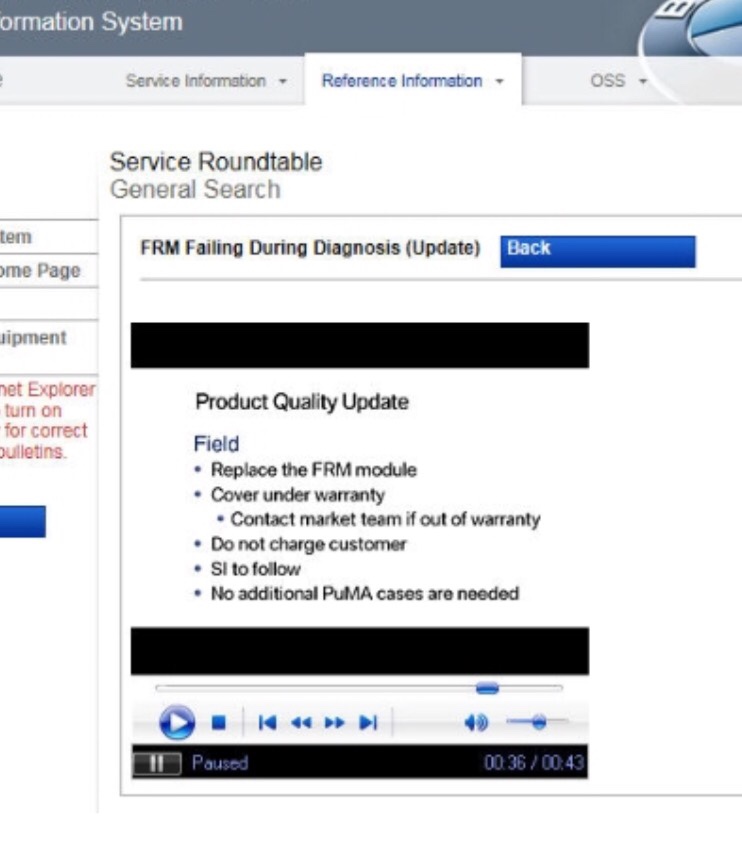Click the paused status indicator icon
This screenshot has height=859, width=742.
tap(157, 763)
